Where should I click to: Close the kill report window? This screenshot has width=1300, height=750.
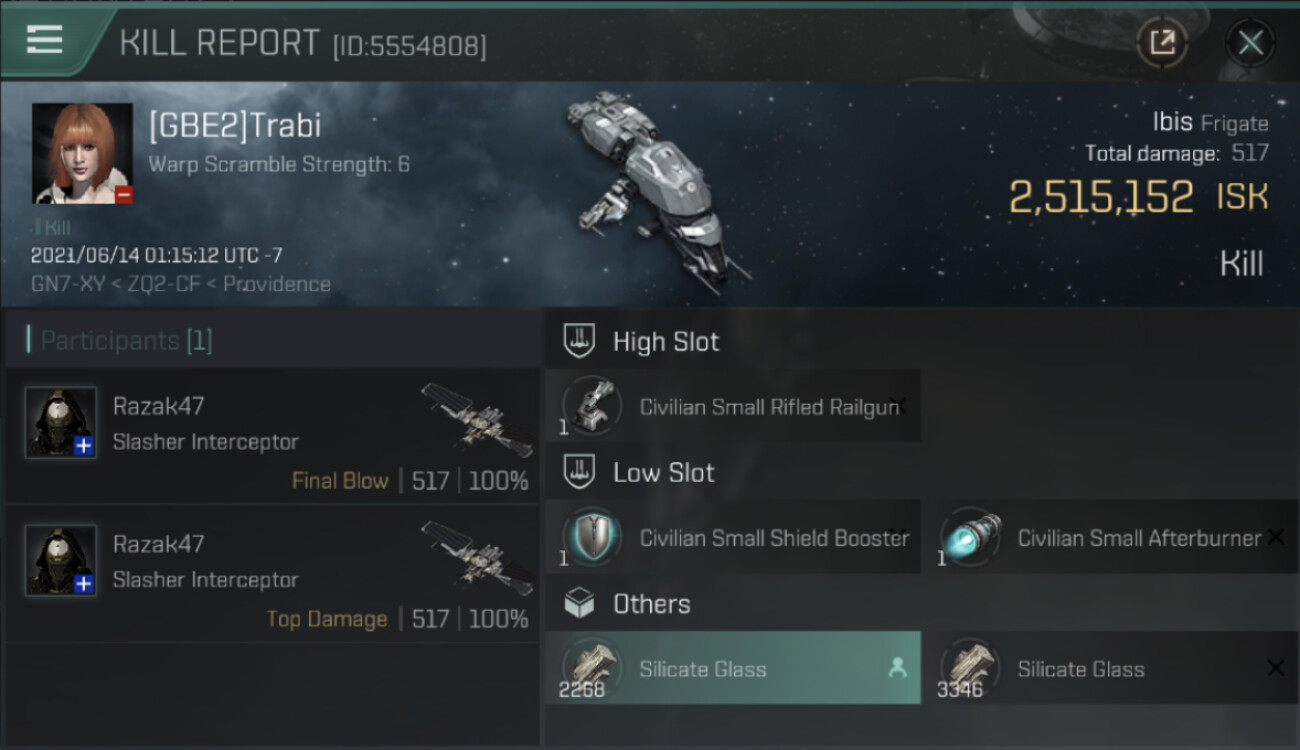pyautogui.click(x=1250, y=42)
